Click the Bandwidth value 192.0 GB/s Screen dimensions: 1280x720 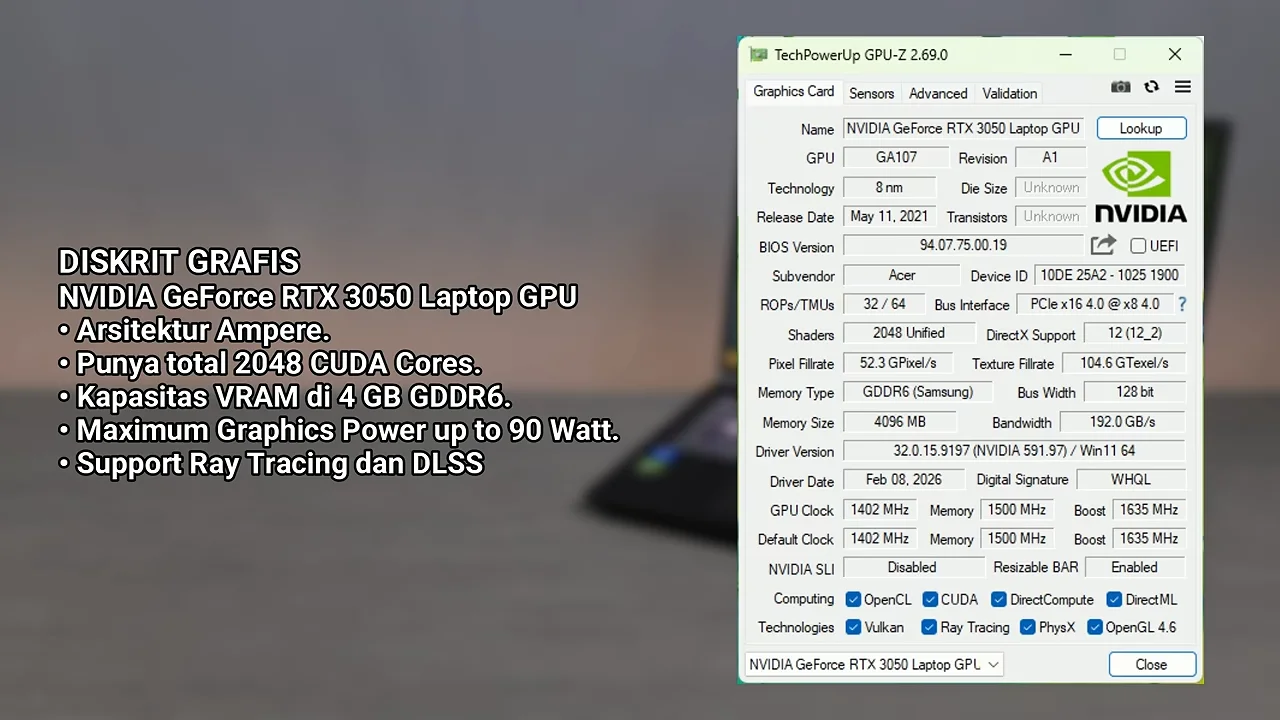point(1123,421)
